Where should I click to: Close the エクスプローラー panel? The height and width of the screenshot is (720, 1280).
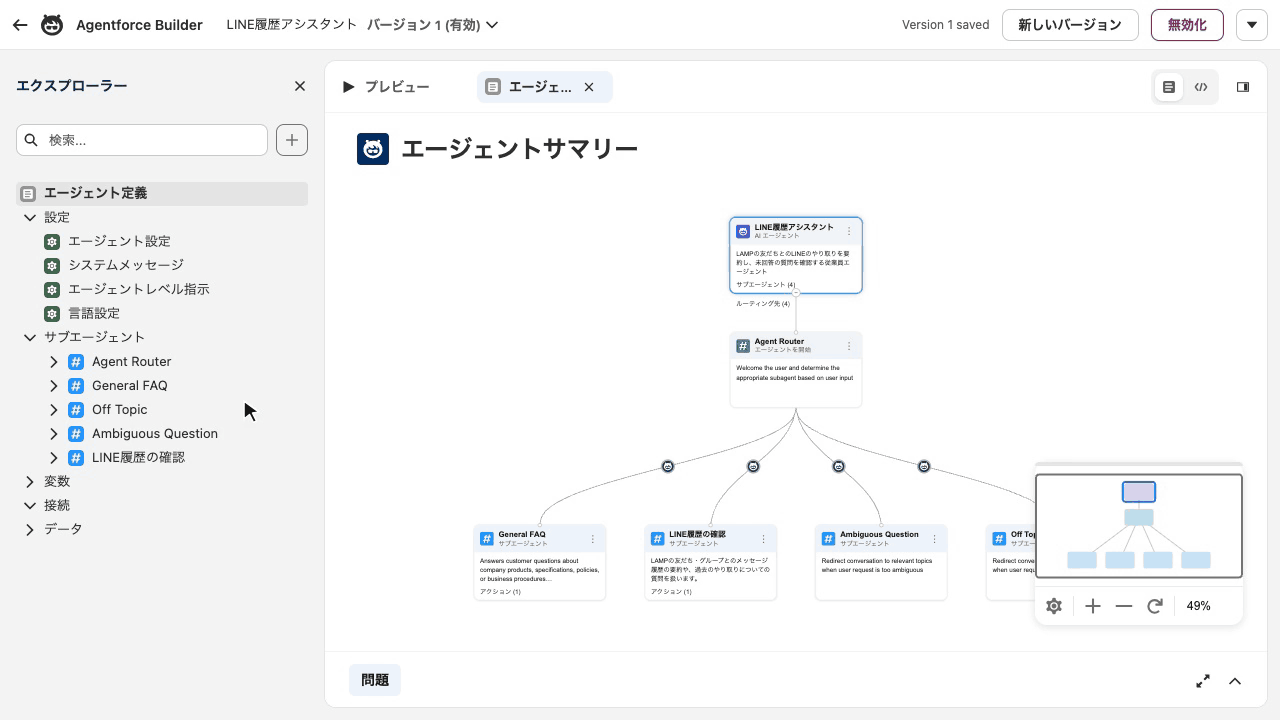pos(300,86)
